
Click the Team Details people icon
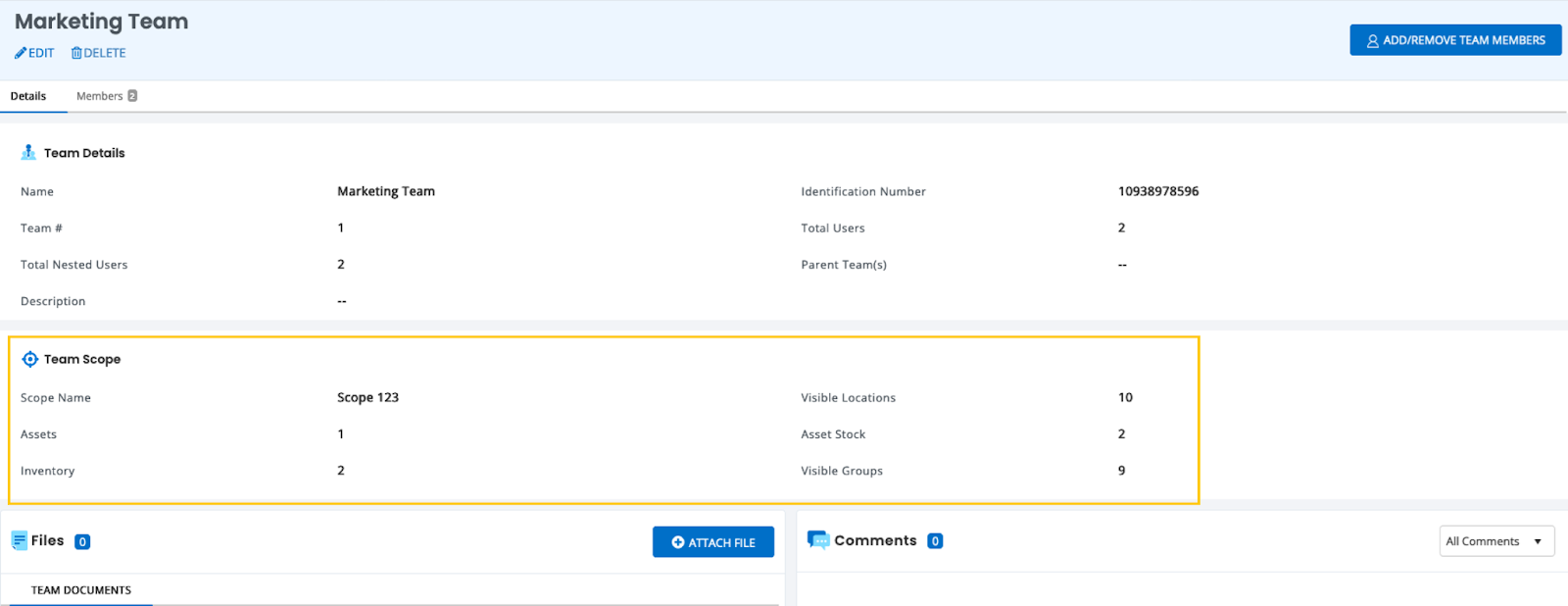coord(28,153)
